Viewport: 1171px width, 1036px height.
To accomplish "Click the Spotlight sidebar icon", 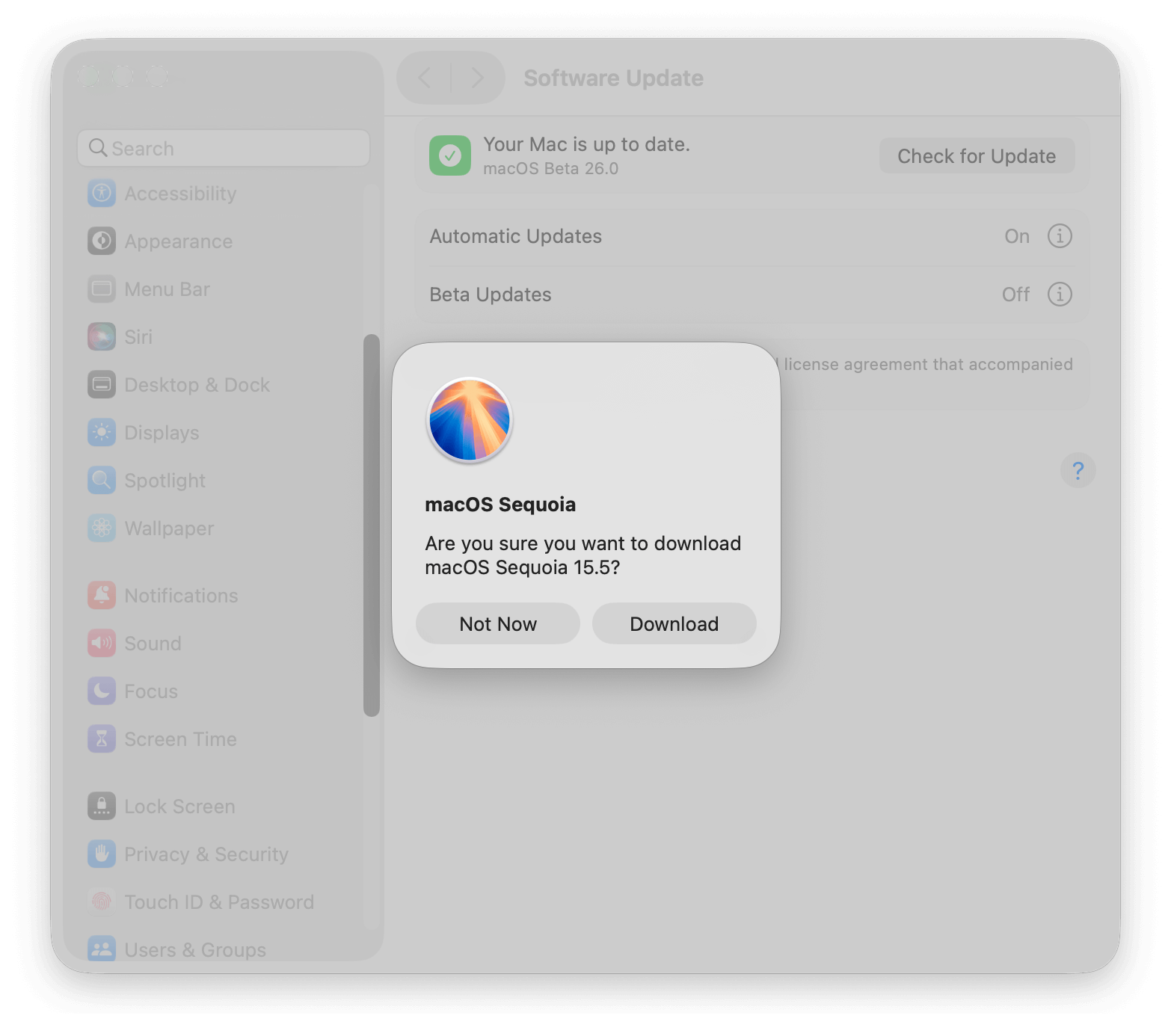I will click(x=102, y=481).
